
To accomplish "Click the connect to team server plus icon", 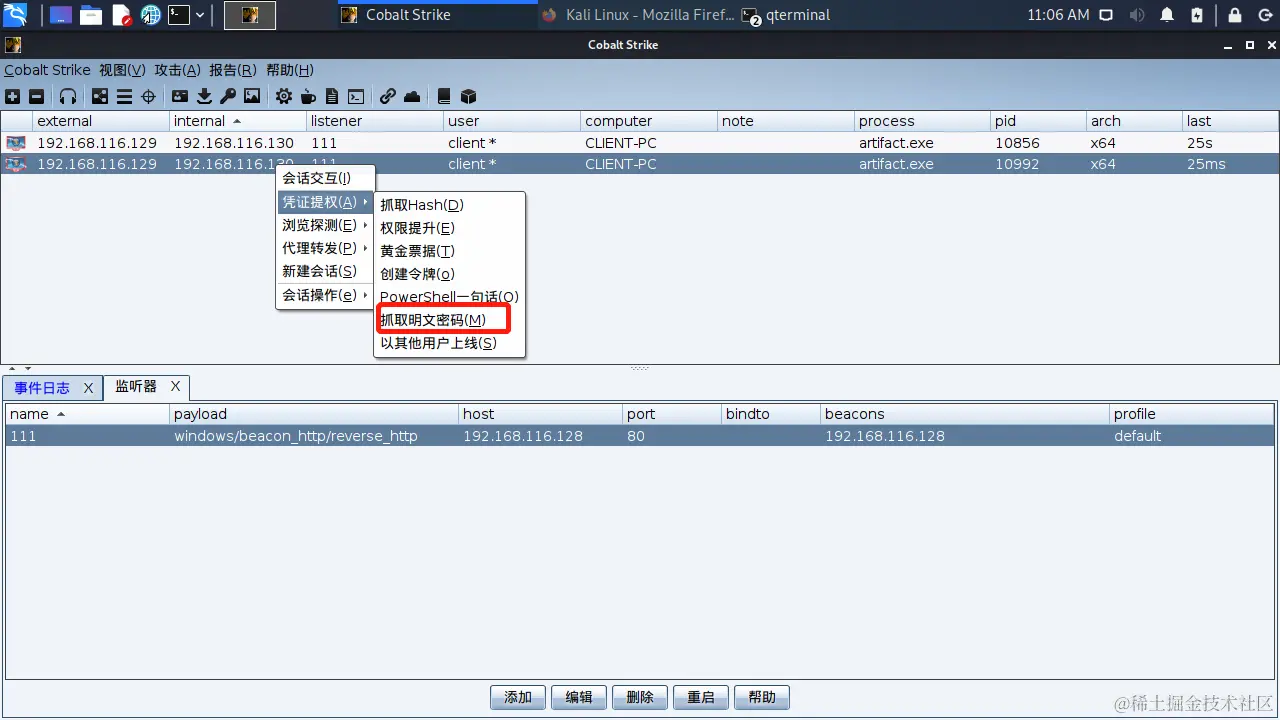I will click(x=12, y=96).
